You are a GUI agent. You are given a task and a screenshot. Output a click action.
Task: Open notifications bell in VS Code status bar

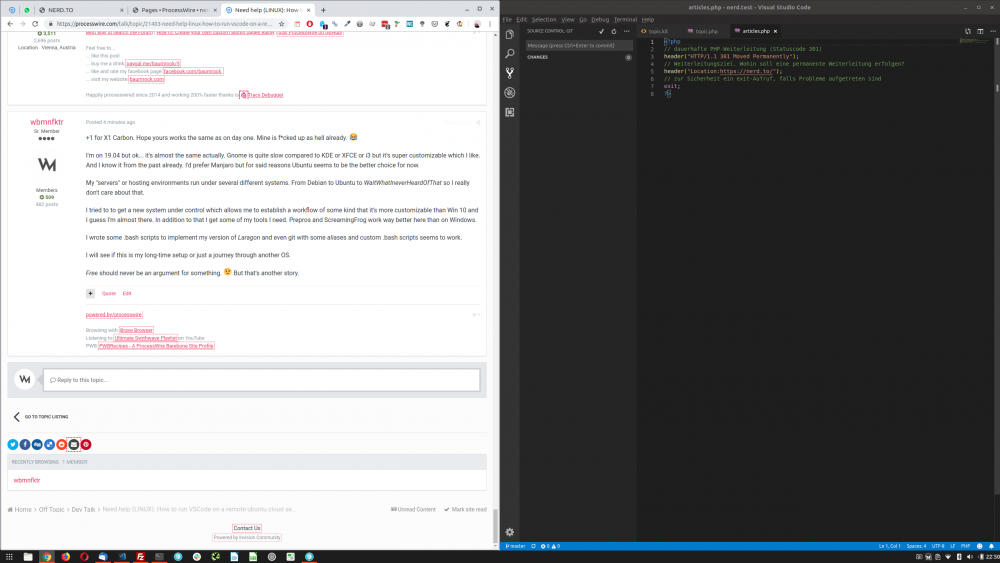[991, 546]
